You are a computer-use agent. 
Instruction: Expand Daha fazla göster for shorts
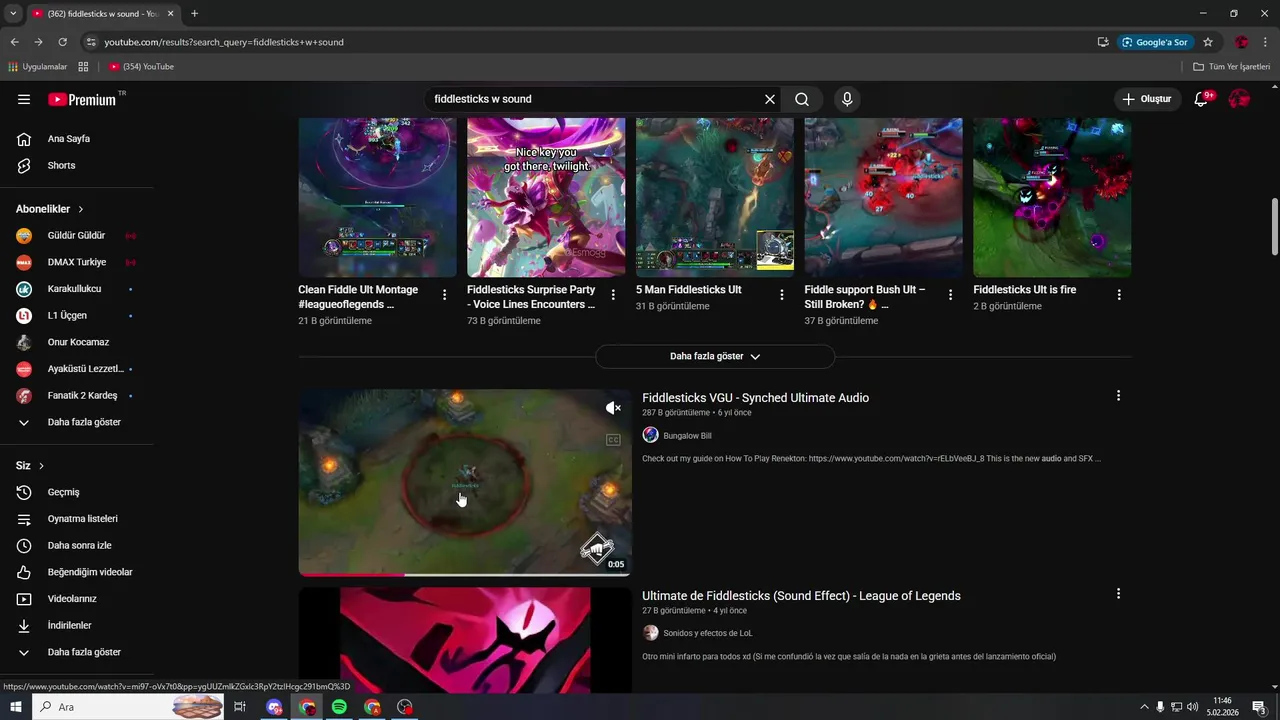click(715, 356)
